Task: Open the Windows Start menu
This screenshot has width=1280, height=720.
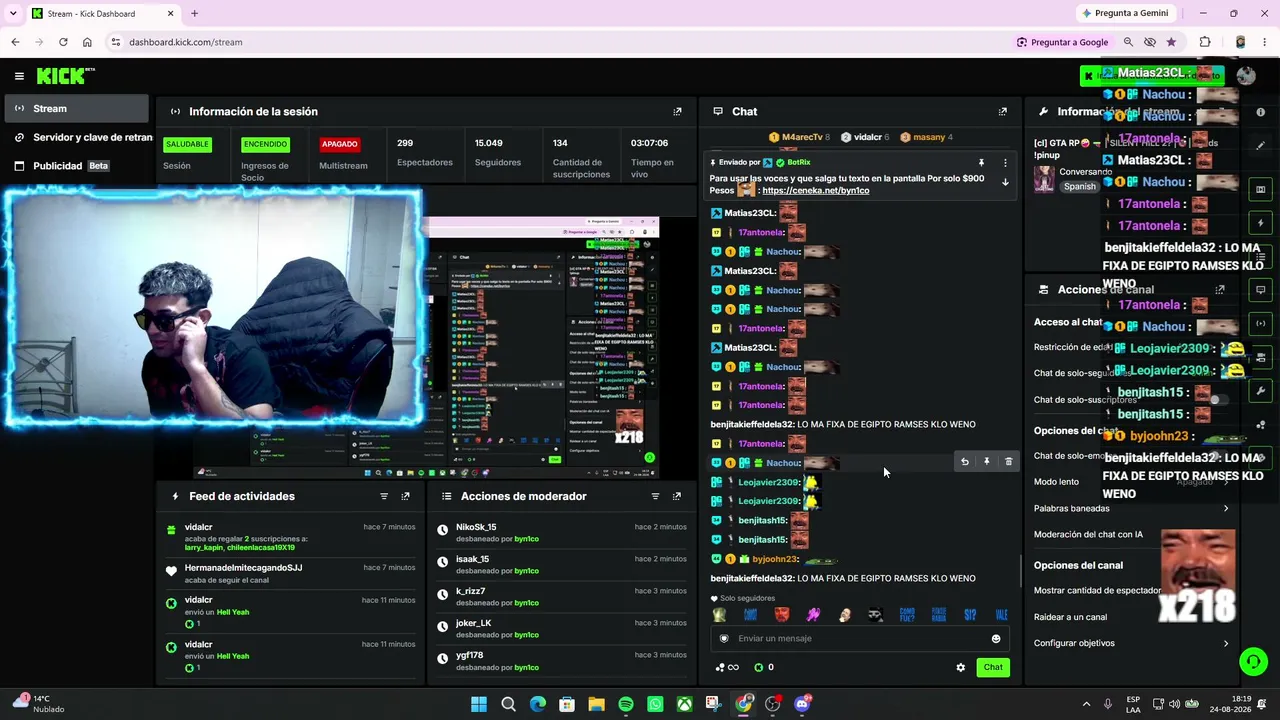Action: coord(479,704)
